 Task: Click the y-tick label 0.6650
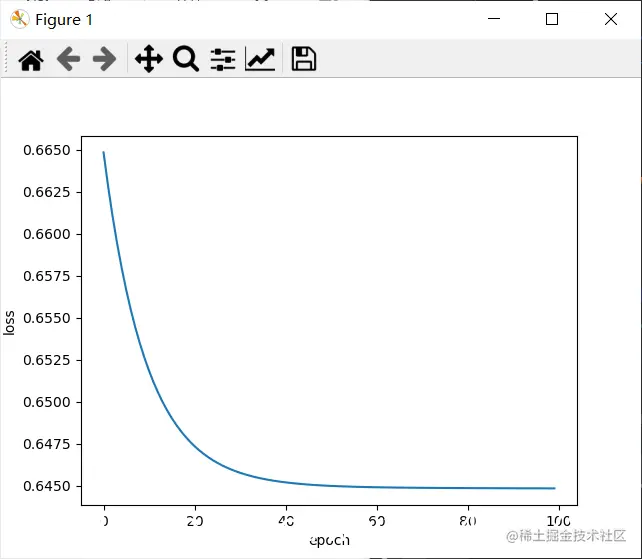pyautogui.click(x=47, y=150)
